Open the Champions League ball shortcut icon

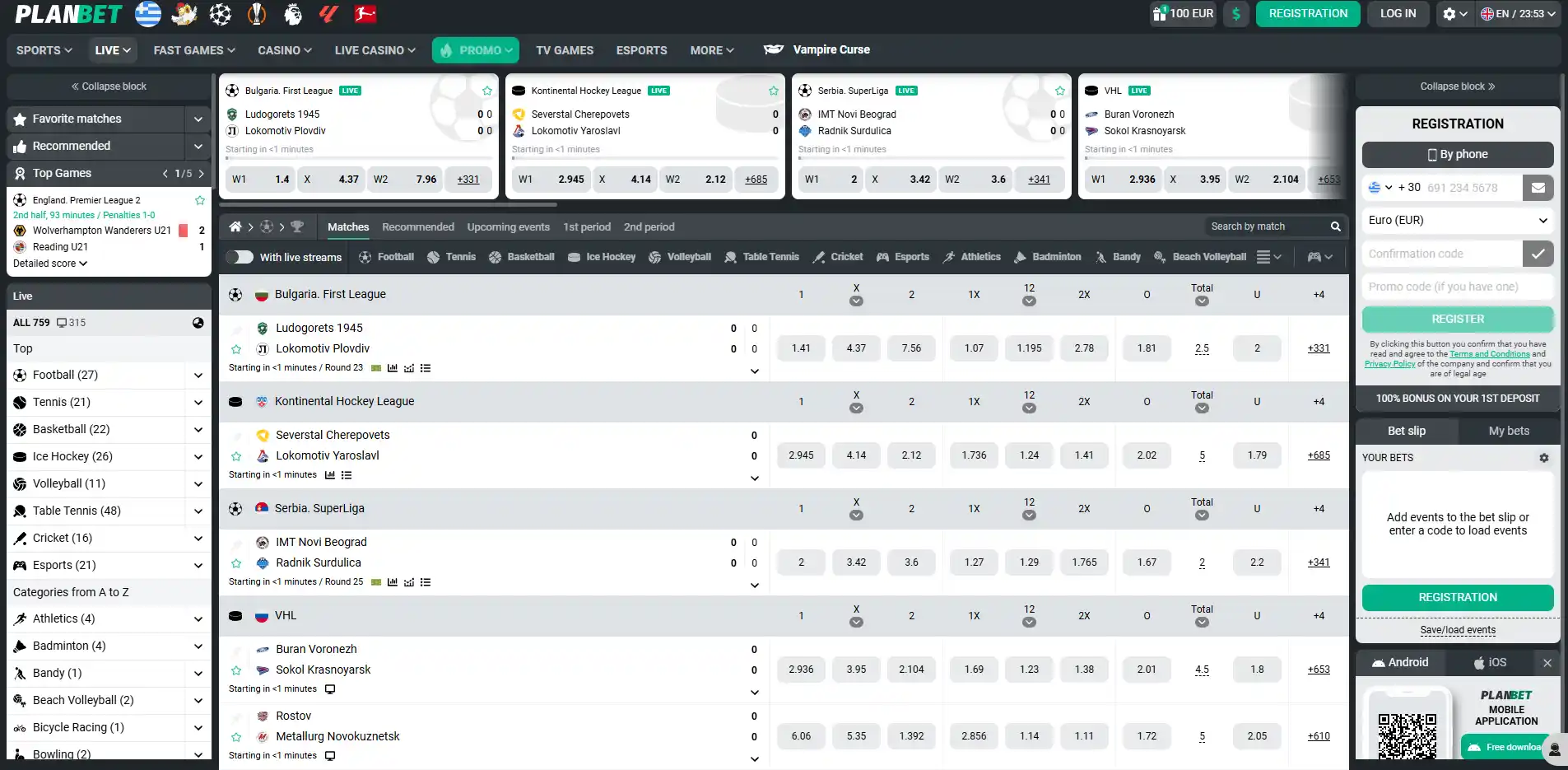[x=220, y=13]
